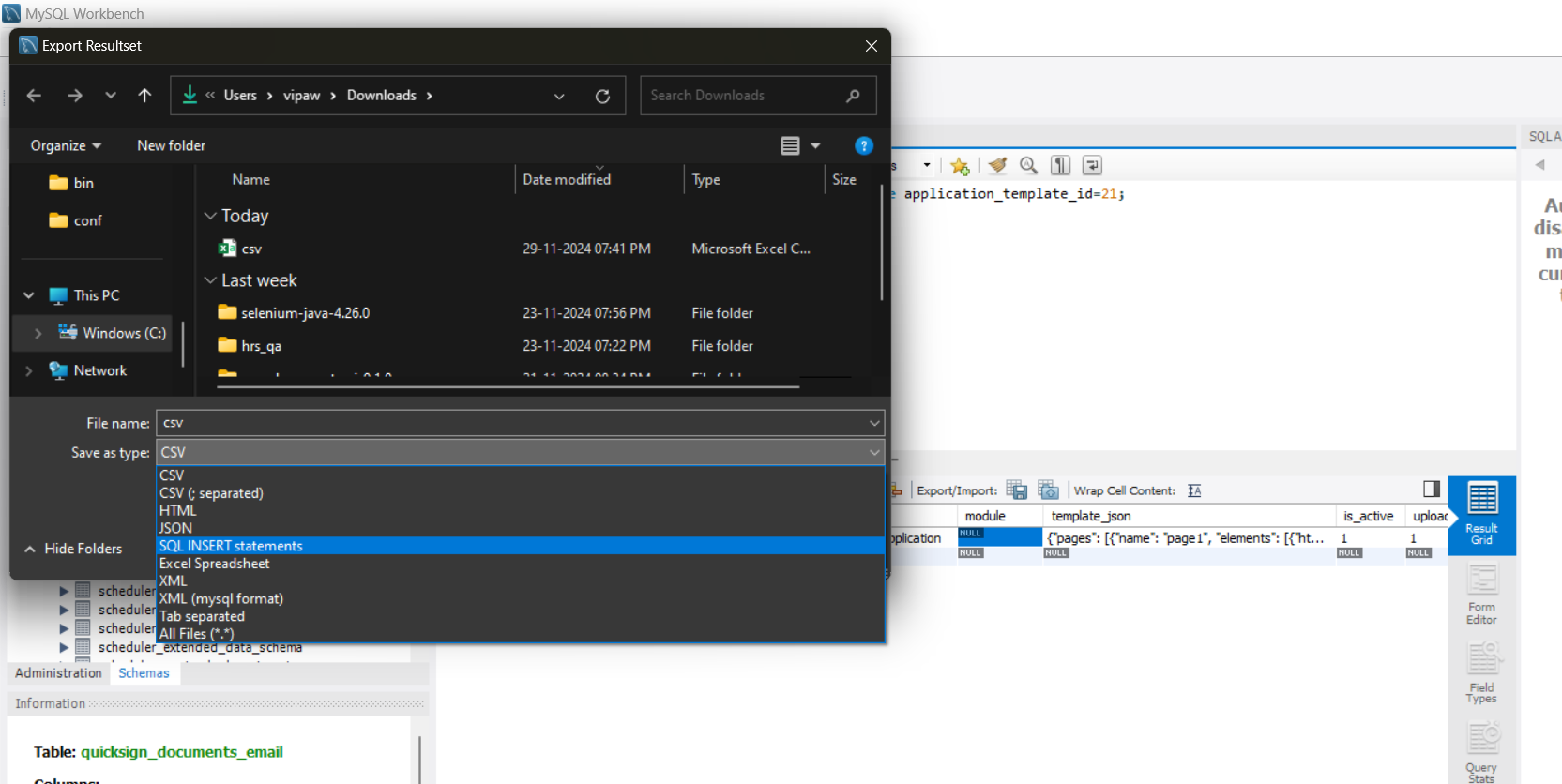Screen dimensions: 1562x784
Task: Open File name history dropdown arrow
Action: 874,423
